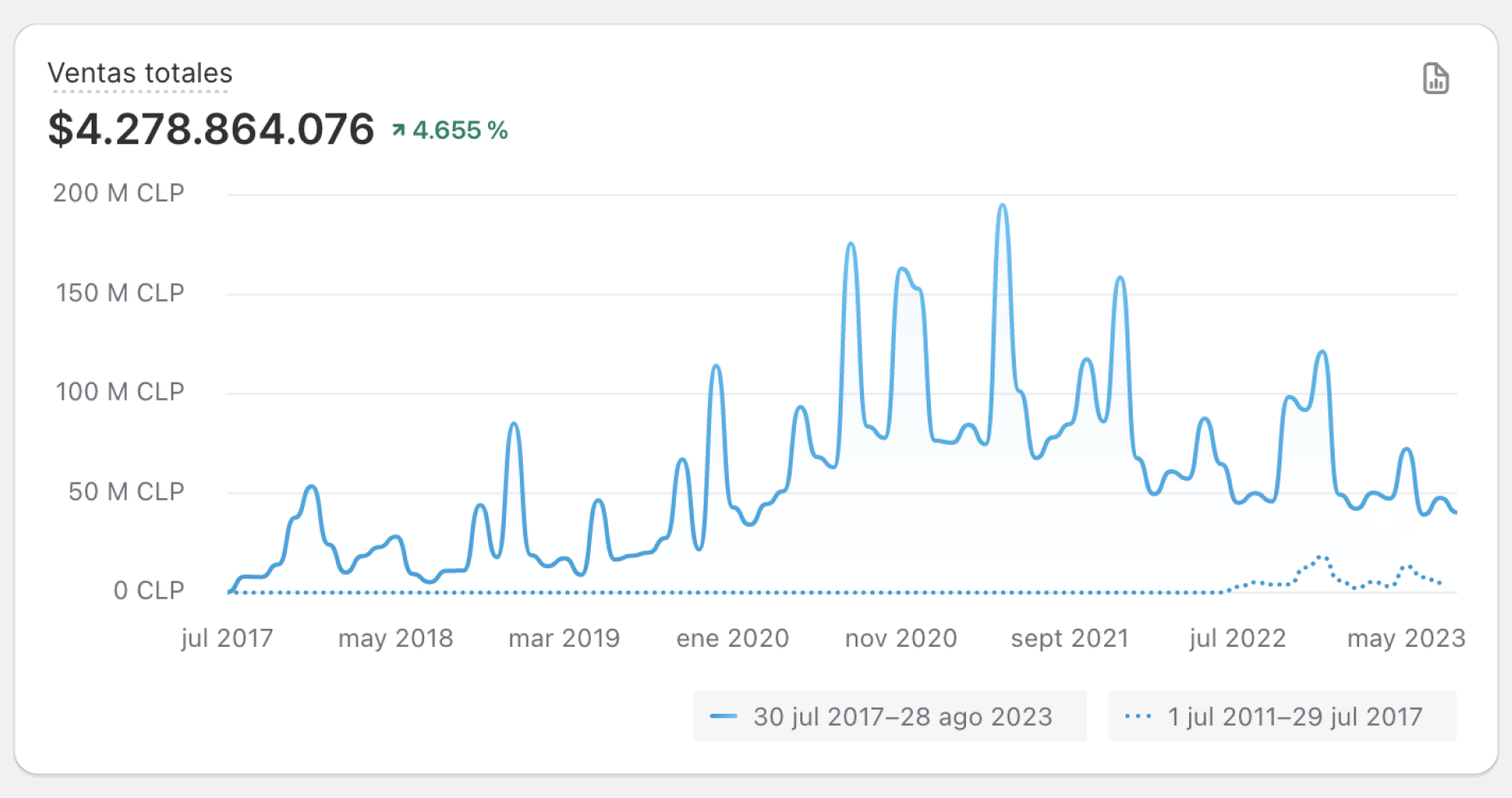Viewport: 1512px width, 798px height.
Task: Select the may 2023 axis label
Action: 1406,638
